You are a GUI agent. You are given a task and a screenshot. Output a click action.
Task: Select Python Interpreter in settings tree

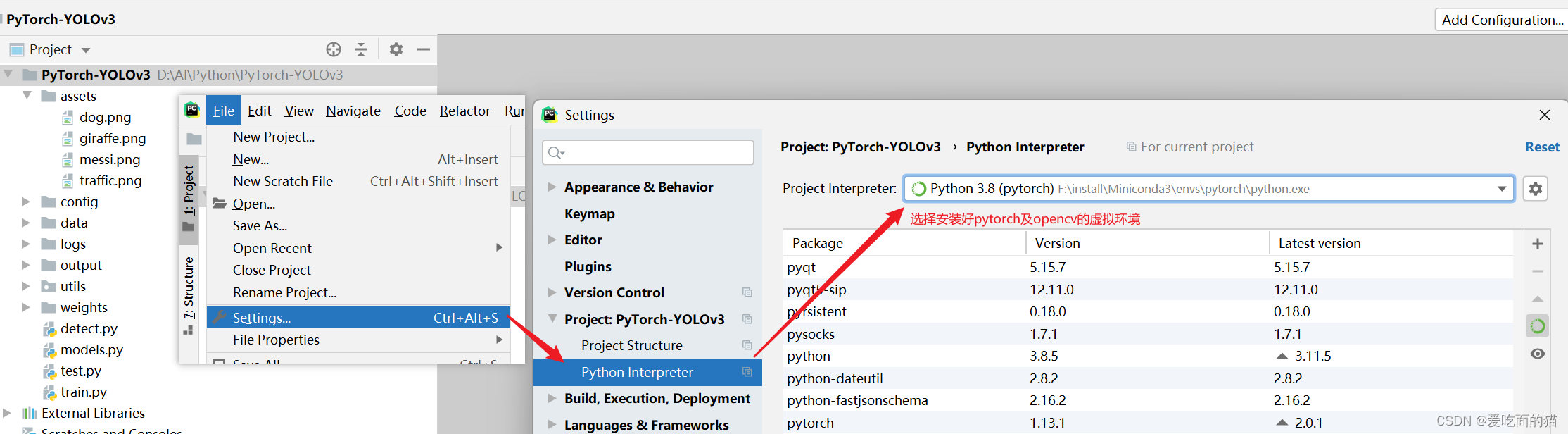[x=637, y=372]
